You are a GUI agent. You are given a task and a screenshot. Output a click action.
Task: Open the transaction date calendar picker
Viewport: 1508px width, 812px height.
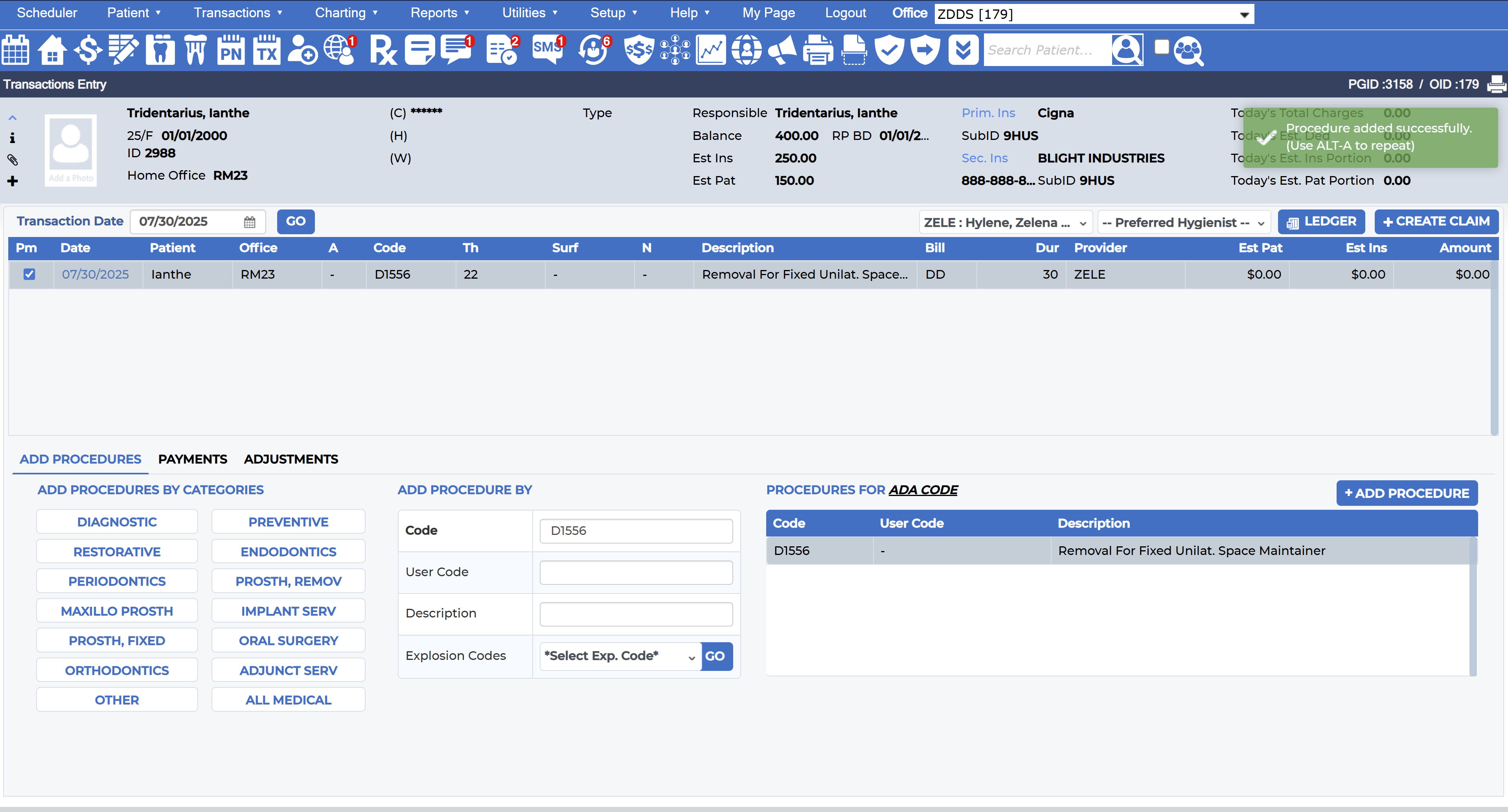point(249,222)
